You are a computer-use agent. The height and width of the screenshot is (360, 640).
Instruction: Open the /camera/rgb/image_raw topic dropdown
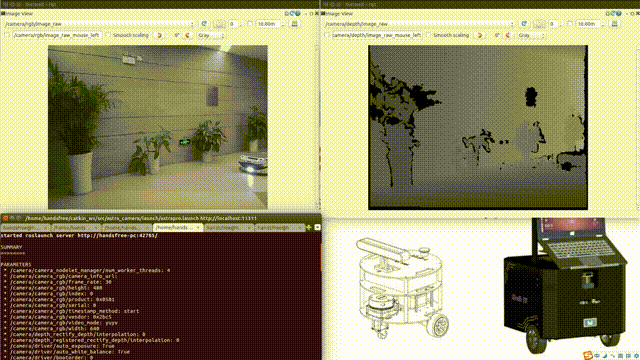click(98, 24)
